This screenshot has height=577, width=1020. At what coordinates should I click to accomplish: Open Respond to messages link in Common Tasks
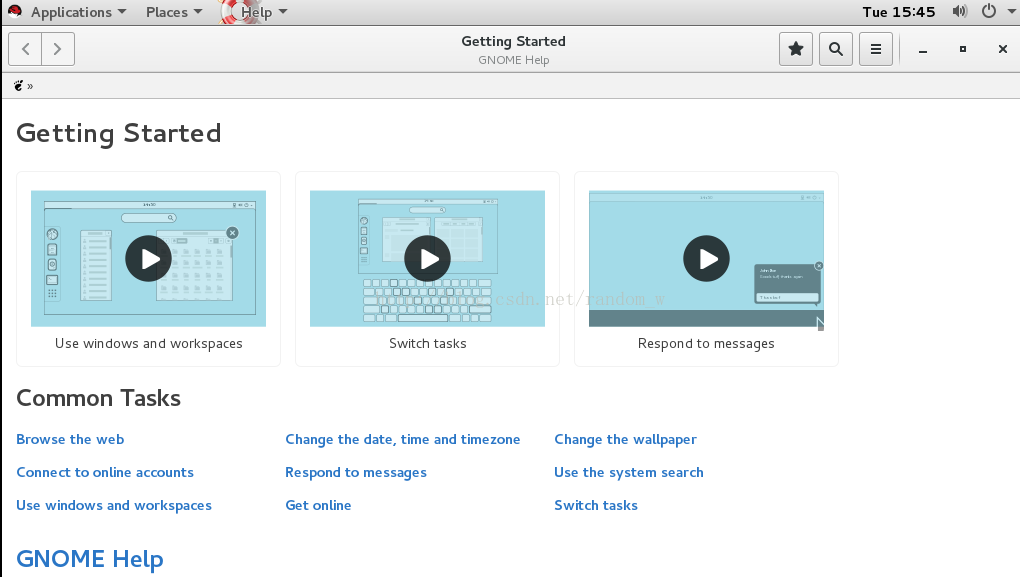click(x=356, y=472)
